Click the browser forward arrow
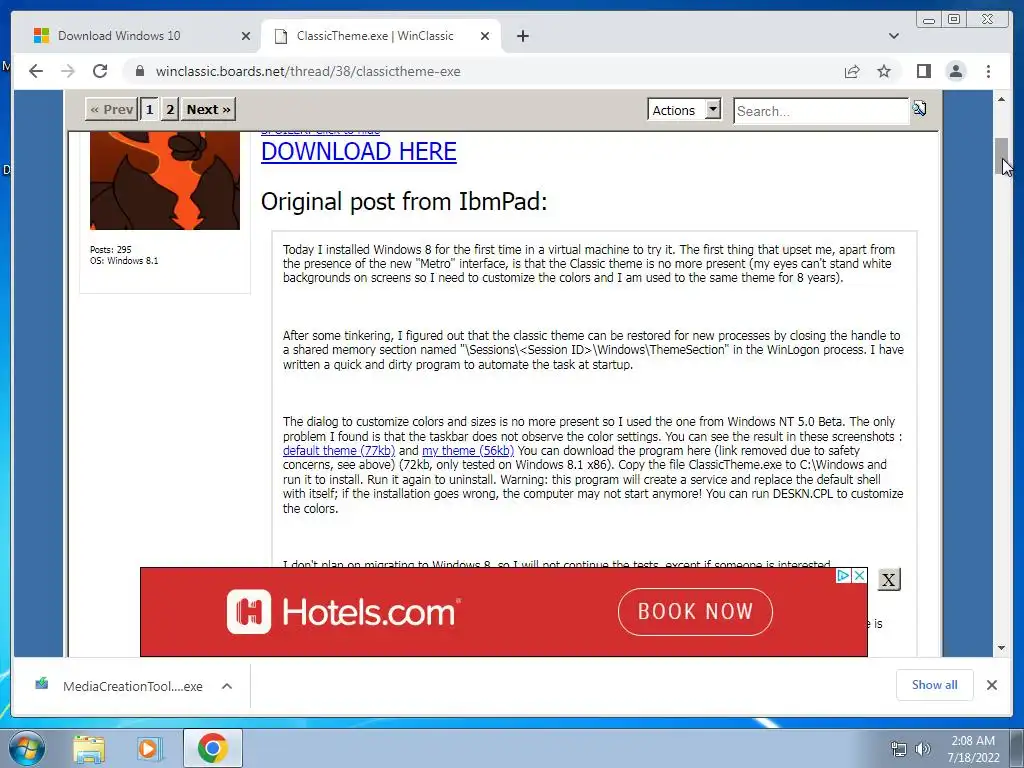Image resolution: width=1024 pixels, height=768 pixels. [x=68, y=71]
